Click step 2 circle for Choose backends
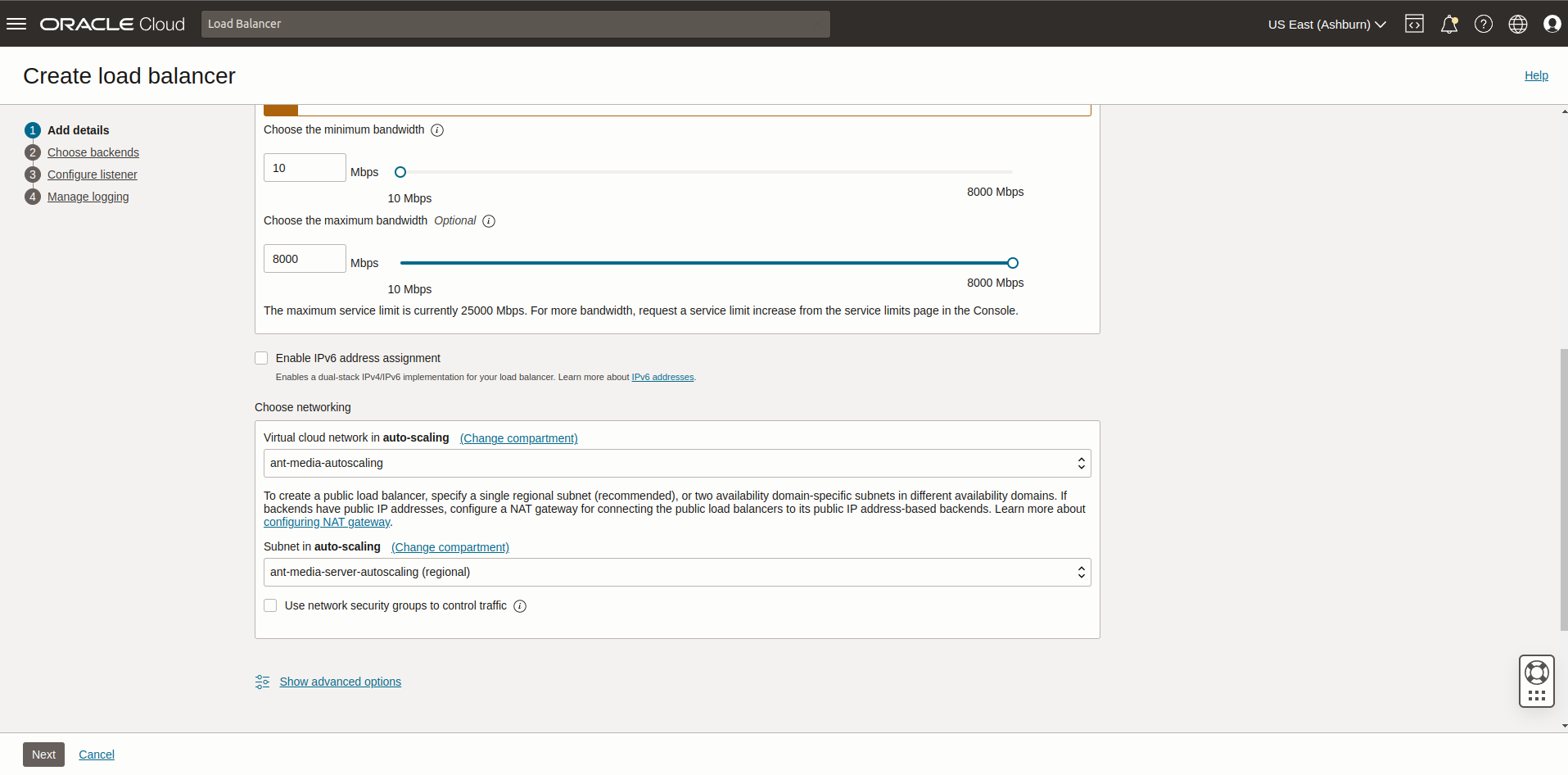Viewport: 1568px width, 775px height. coord(33,152)
